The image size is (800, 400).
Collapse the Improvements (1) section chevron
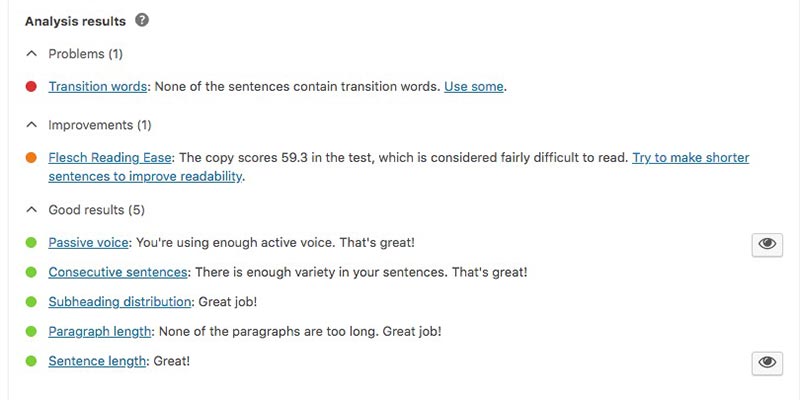32,125
